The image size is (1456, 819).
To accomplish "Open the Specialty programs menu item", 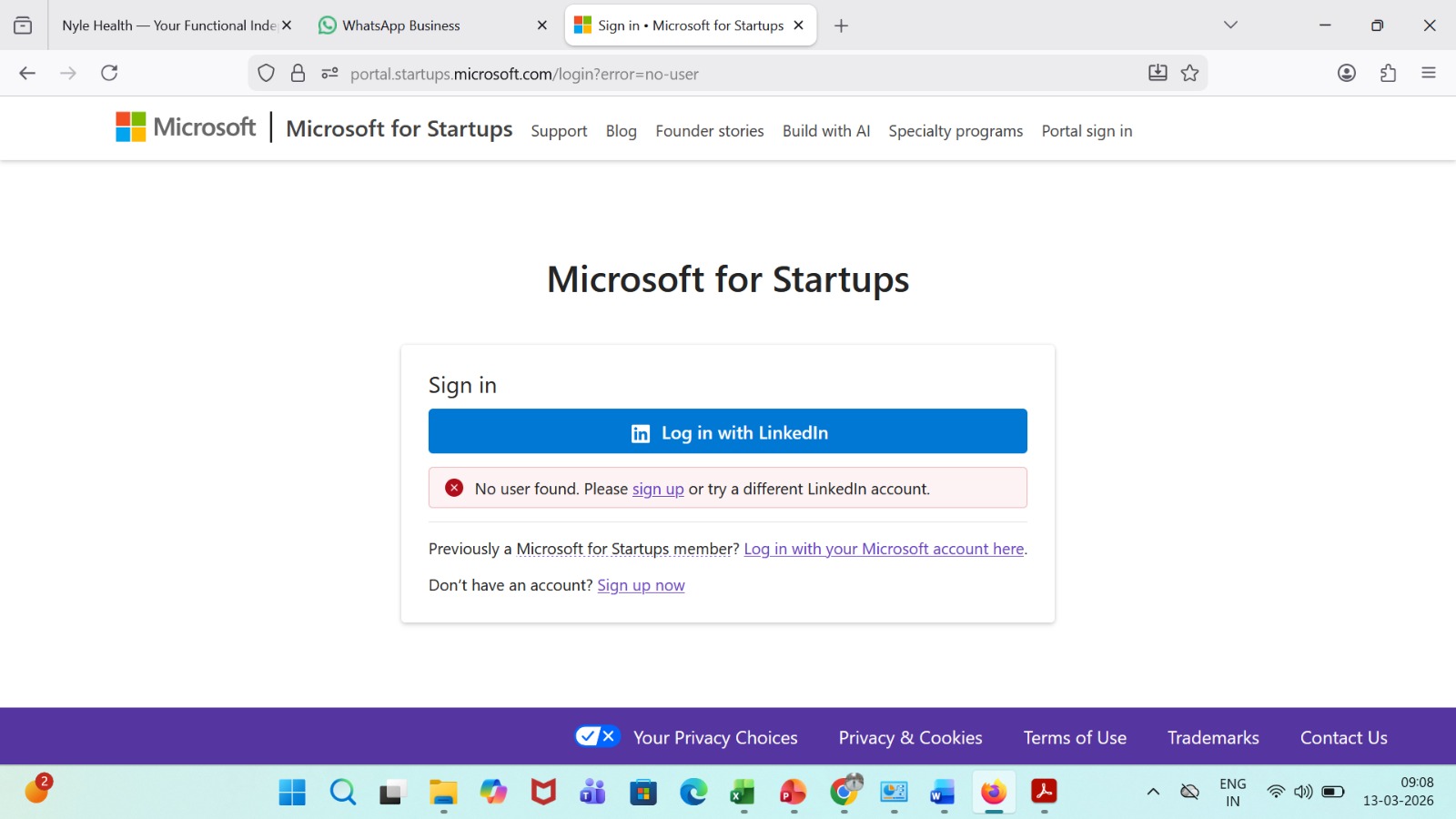I will [x=955, y=131].
